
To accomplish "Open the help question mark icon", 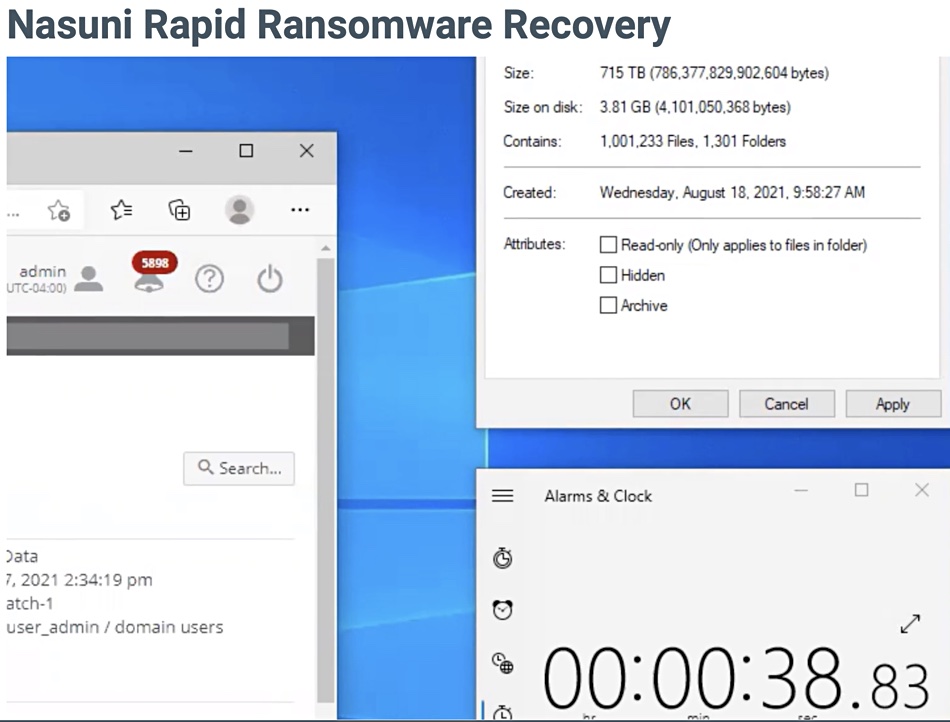I will [x=210, y=279].
